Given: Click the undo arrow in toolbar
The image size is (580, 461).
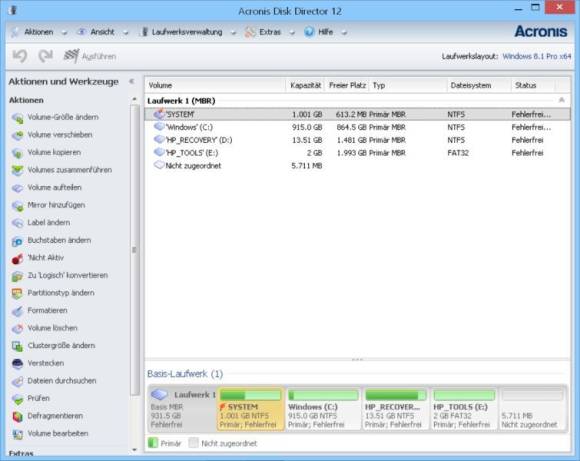Looking at the screenshot, I should click(20, 56).
